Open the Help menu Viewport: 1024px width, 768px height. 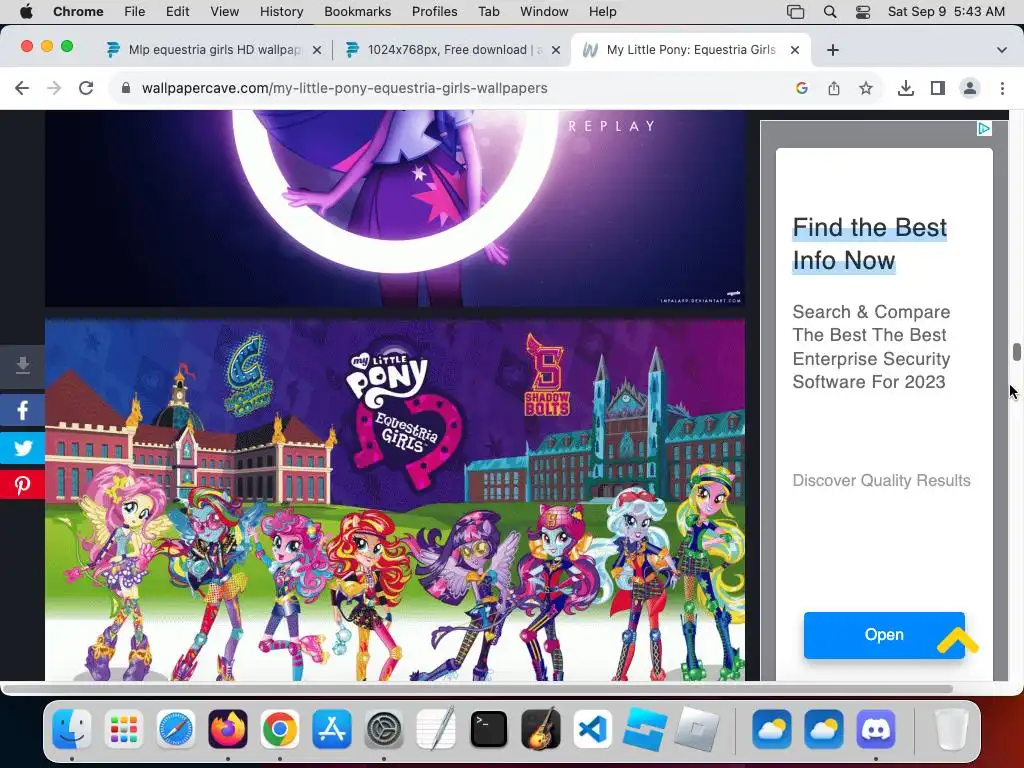[x=602, y=12]
